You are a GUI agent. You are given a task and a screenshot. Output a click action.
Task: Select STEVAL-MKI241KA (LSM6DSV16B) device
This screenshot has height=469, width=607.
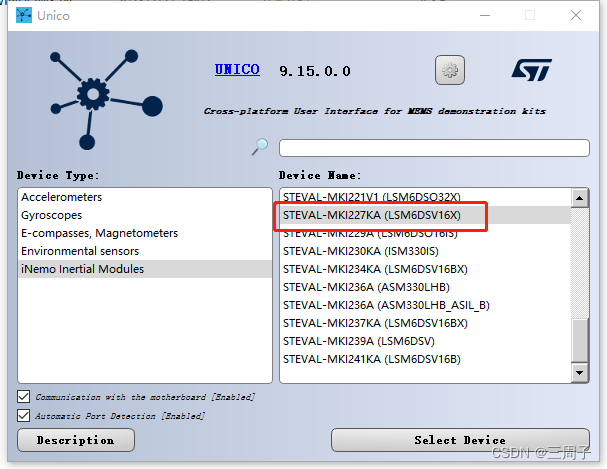425,359
